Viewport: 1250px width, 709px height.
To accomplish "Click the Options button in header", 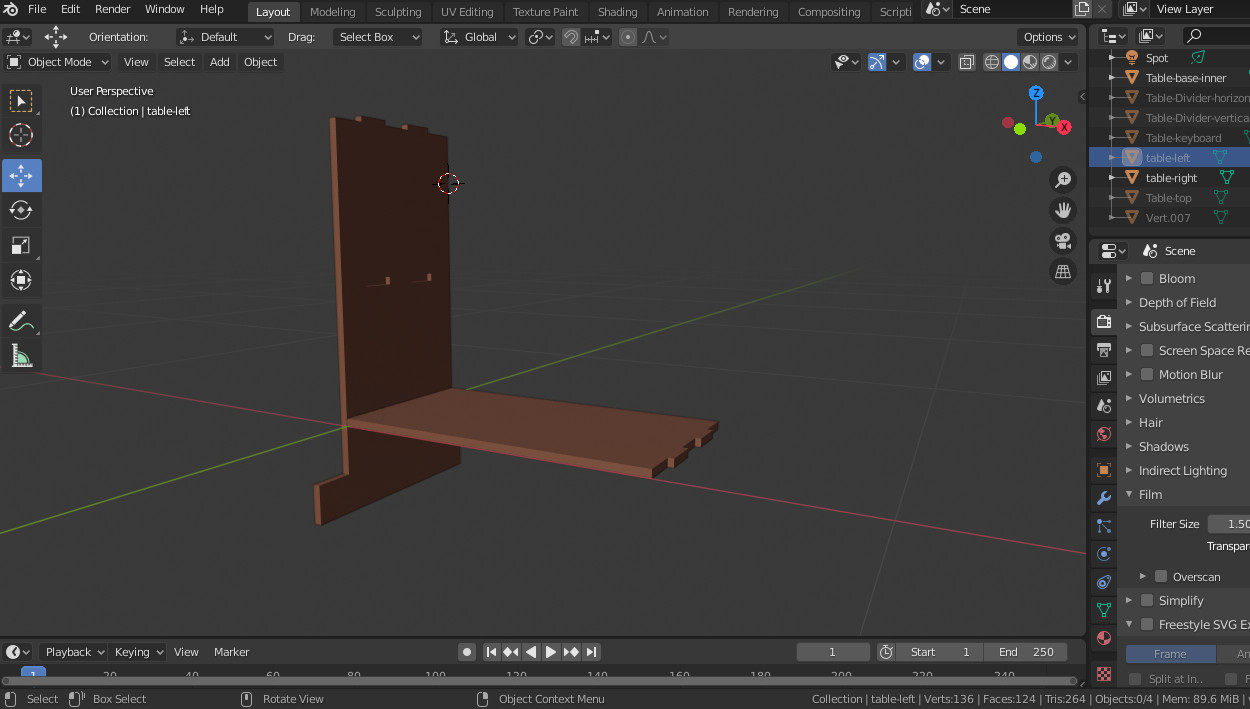I will tap(1048, 37).
